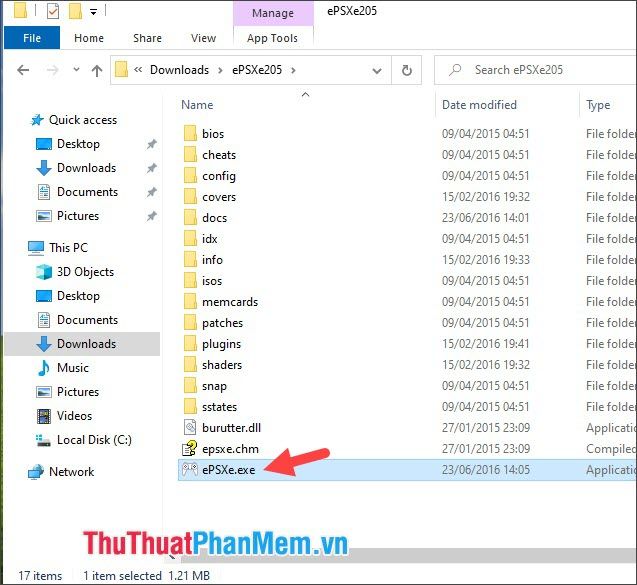This screenshot has height=585, width=637.
Task: Open the Quick Access Toolbar customize dropdown
Action: [93, 12]
